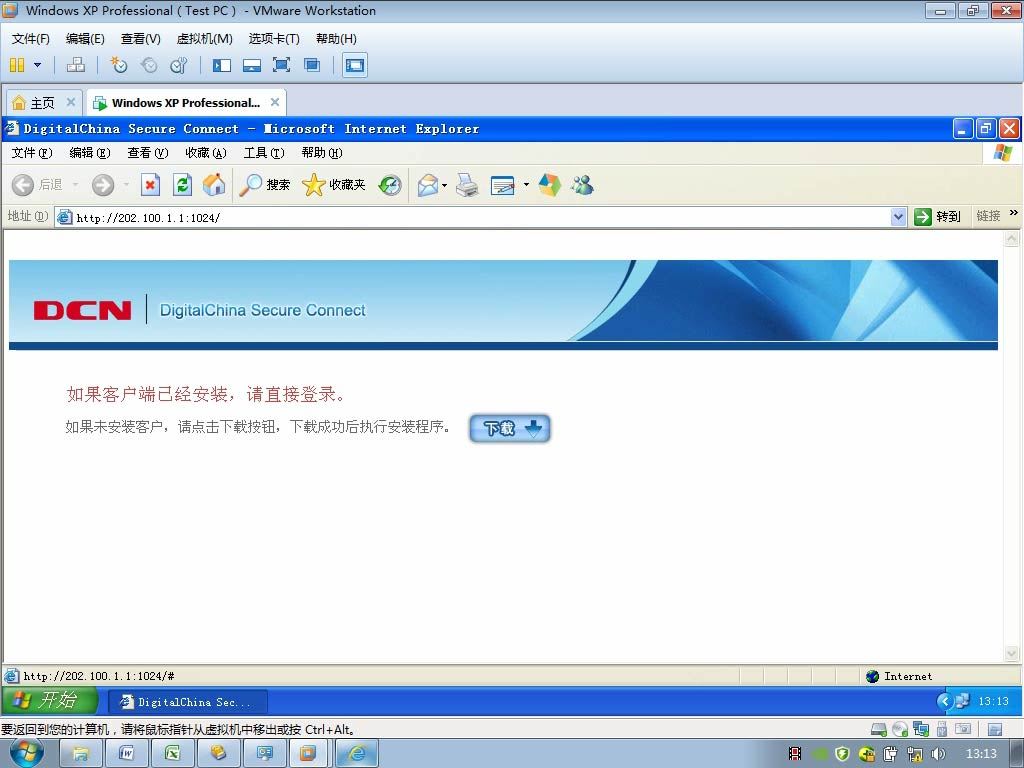Click the Windows 7 Start orb

(27, 753)
